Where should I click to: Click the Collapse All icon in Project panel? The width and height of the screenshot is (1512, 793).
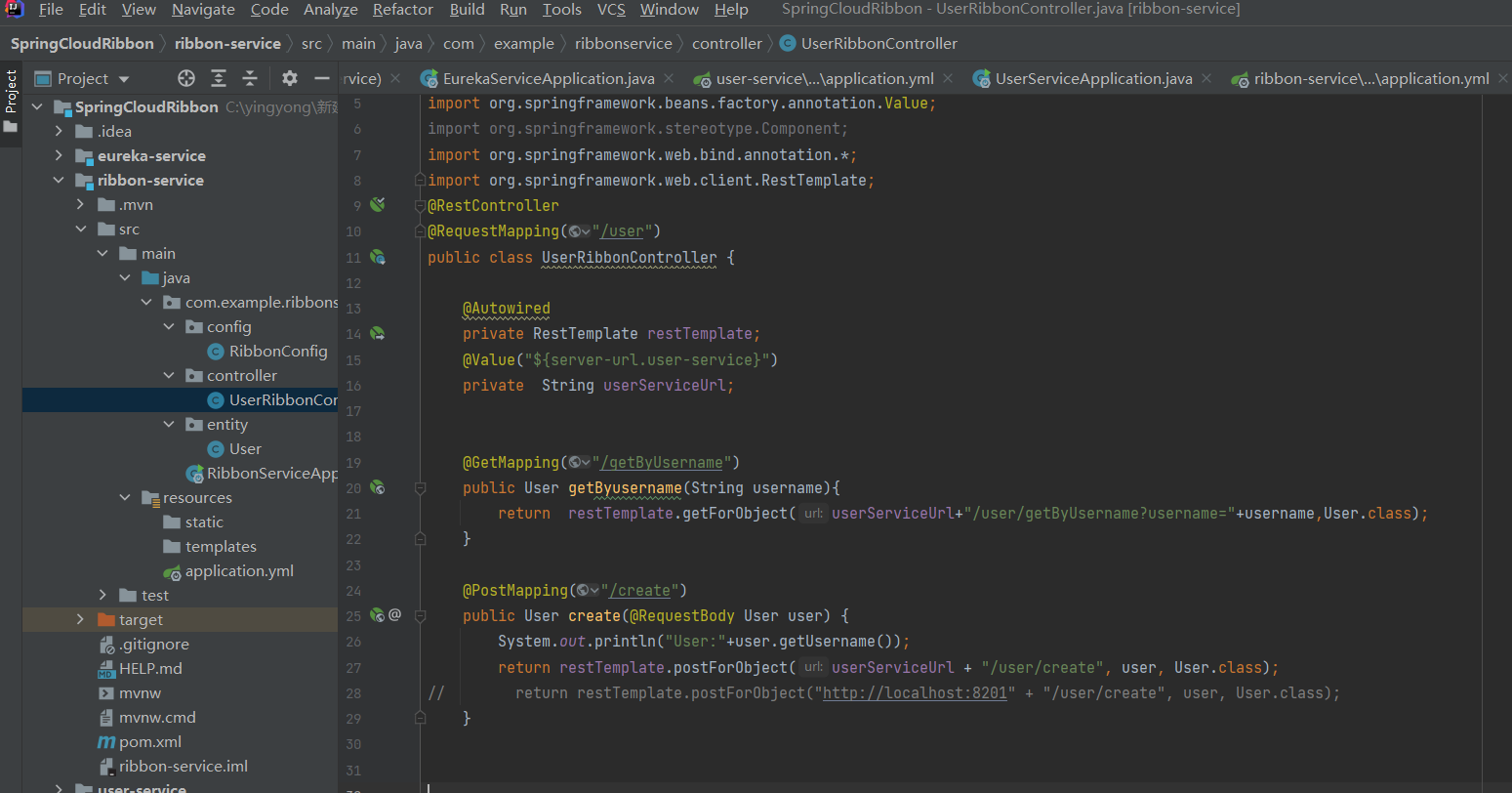tap(250, 78)
